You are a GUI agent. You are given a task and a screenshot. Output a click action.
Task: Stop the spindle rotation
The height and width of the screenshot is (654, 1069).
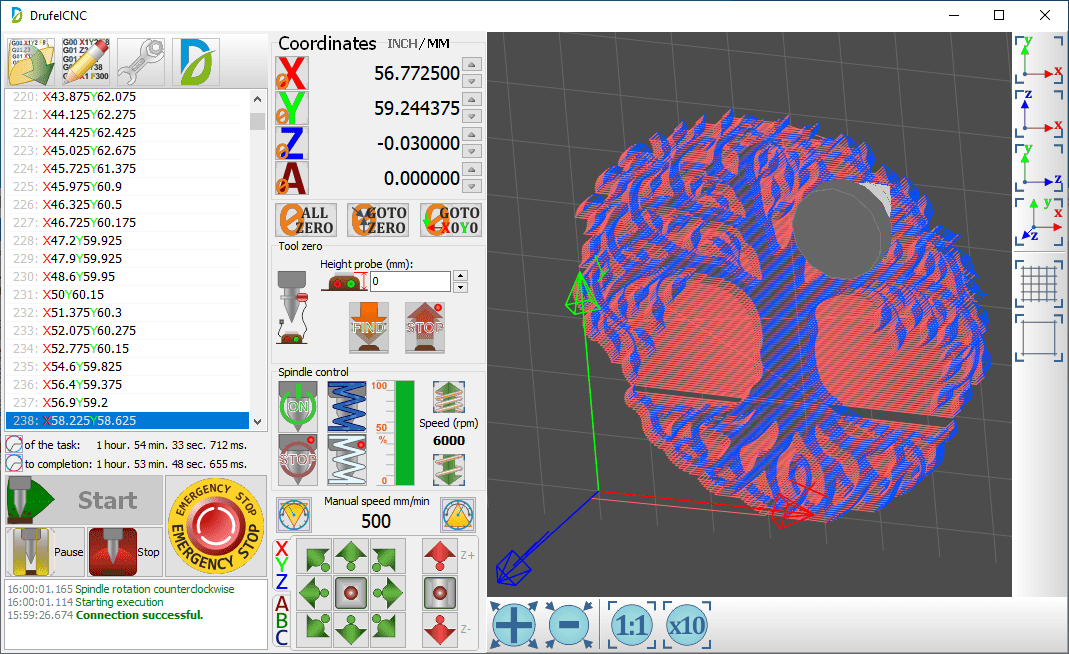click(298, 460)
